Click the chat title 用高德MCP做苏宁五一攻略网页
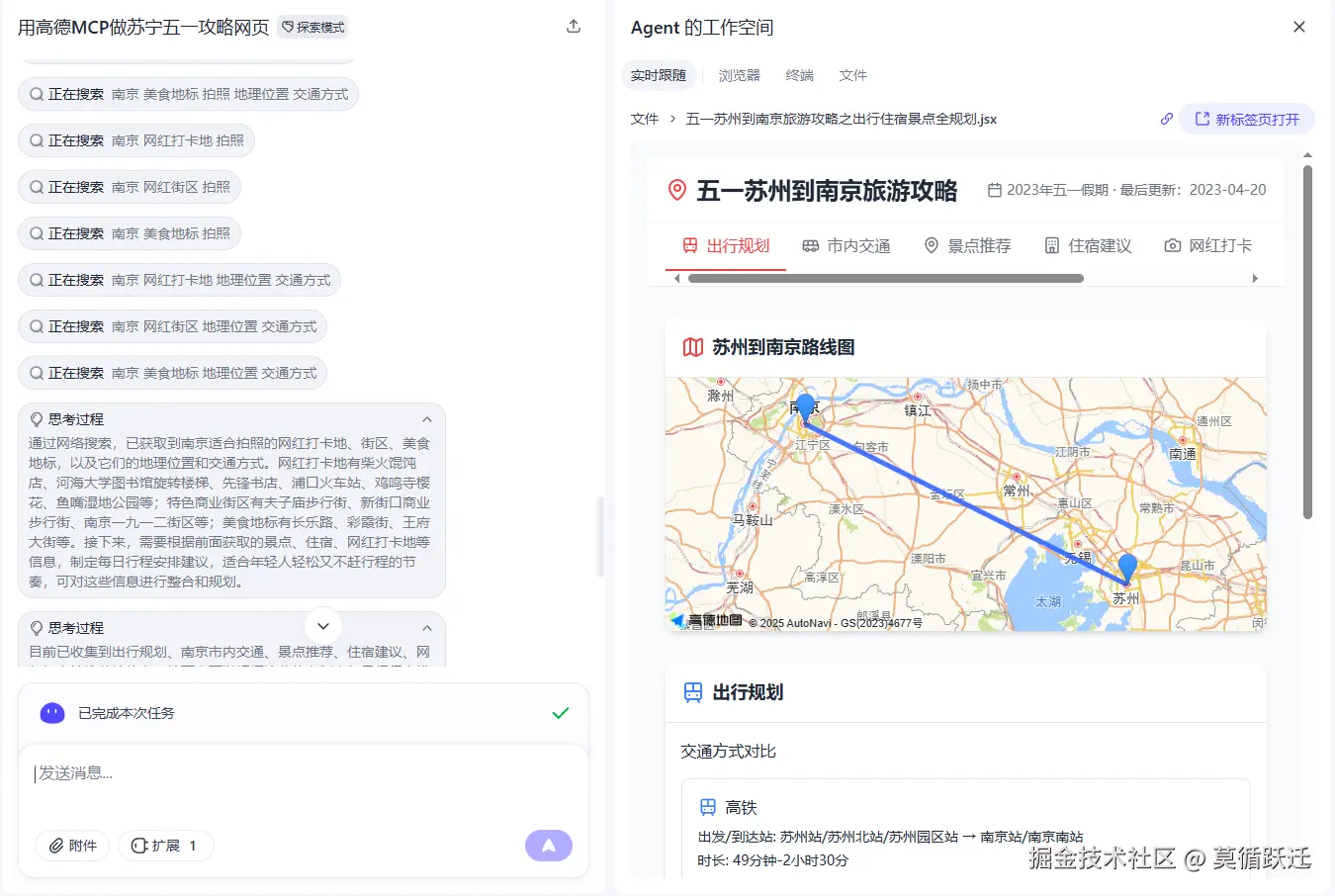The width and height of the screenshot is (1335, 896). (x=143, y=28)
